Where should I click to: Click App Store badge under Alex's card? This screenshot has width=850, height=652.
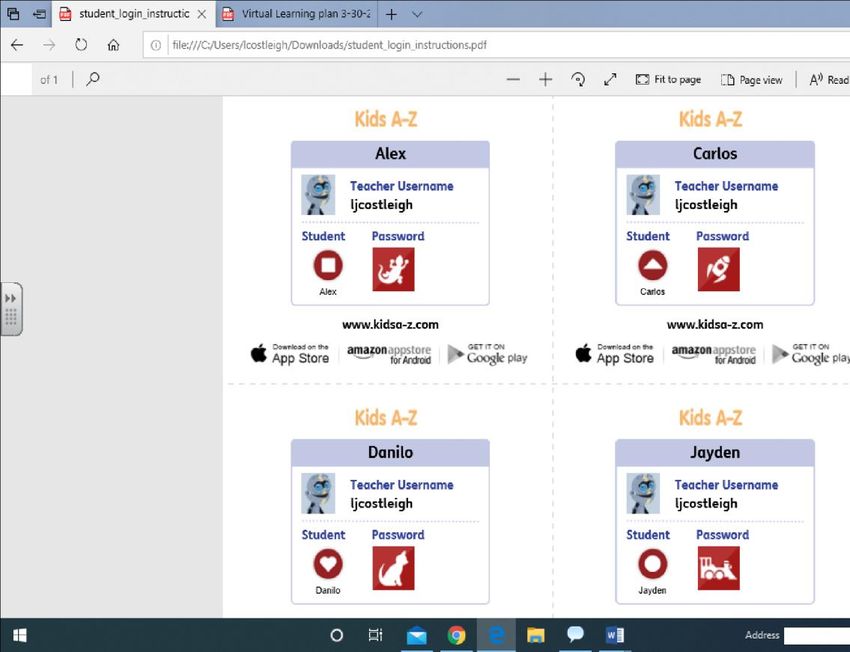[290, 354]
